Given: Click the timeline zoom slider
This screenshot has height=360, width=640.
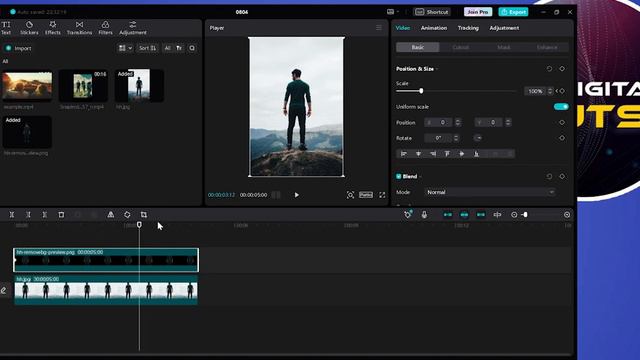Looking at the screenshot, I should [x=526, y=215].
